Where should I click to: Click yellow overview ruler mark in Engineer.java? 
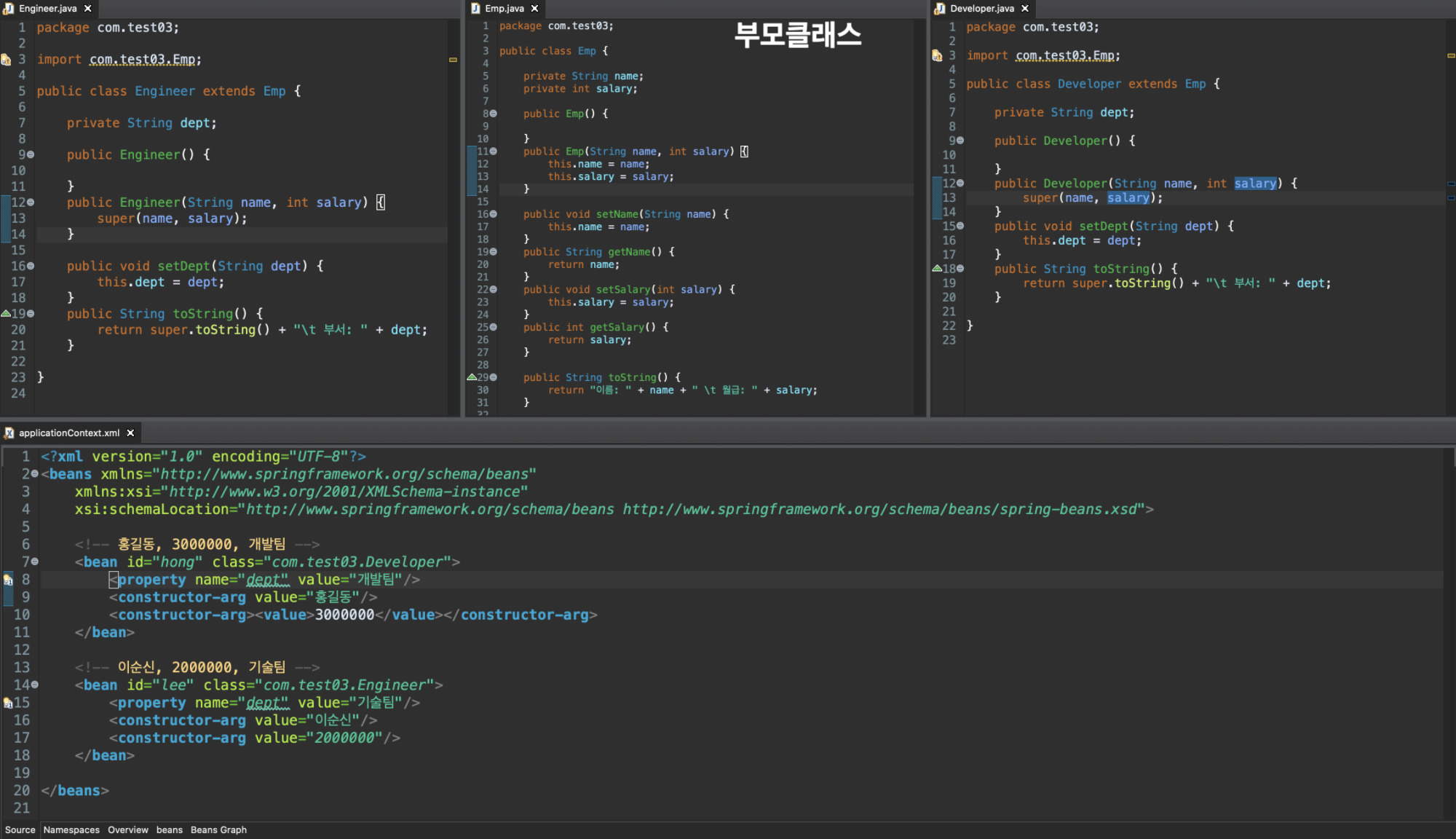453,60
